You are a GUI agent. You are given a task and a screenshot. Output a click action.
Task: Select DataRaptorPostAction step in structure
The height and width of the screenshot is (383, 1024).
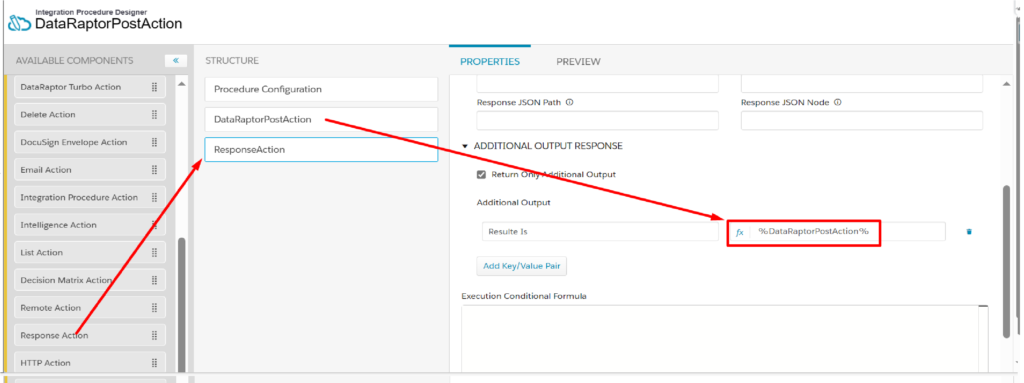click(x=321, y=120)
